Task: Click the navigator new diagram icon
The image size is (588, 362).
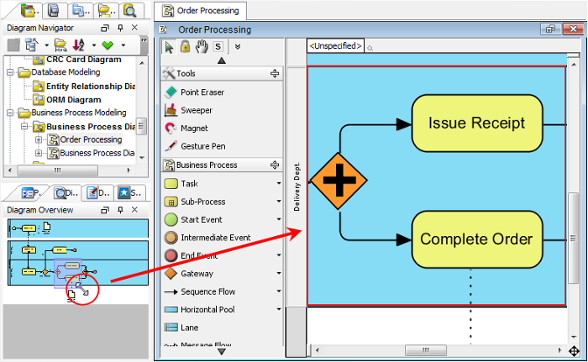Action: (x=32, y=45)
